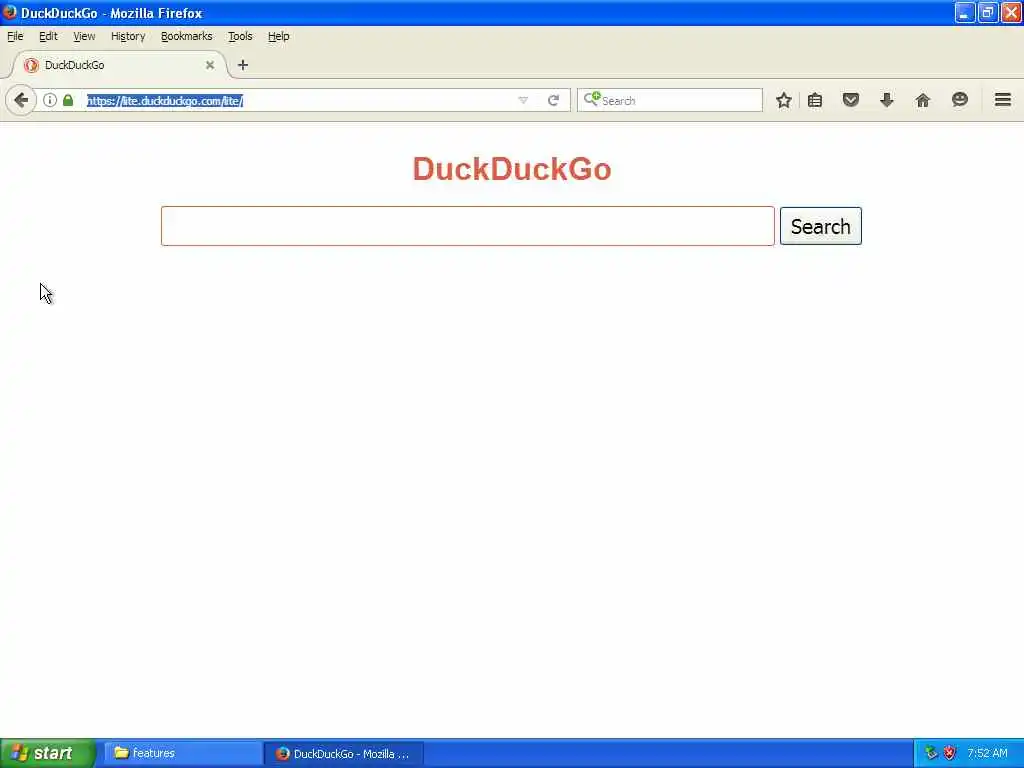This screenshot has height=768, width=1024.
Task: Open the File menu
Action: point(15,36)
